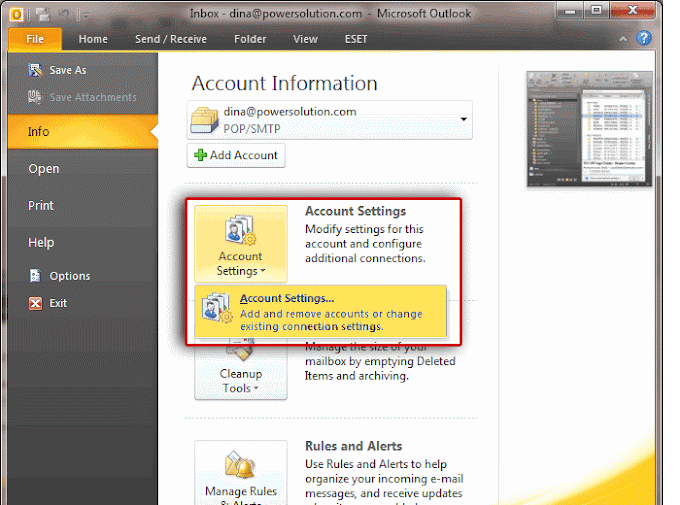Choose Account Settings... from the dropdown menu
Screen dimensions: 680x505
pyautogui.click(x=320, y=312)
